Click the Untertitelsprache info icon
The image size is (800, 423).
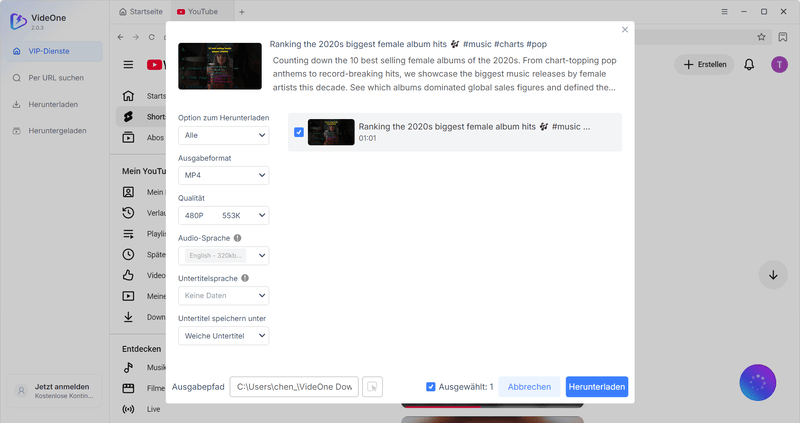(x=245, y=278)
